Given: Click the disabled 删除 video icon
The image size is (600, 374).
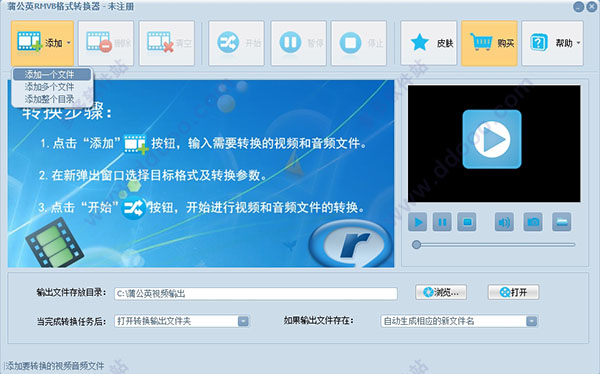Looking at the screenshot, I should coord(99,42).
